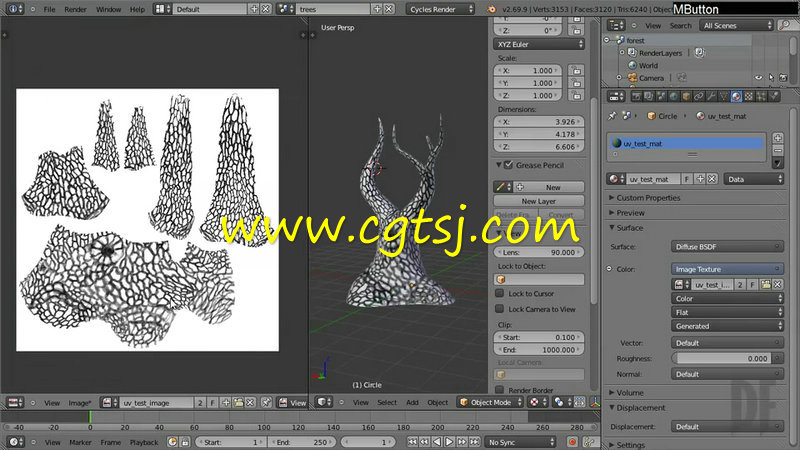Open the Texture properties tab
800x450 pixels.
click(748, 96)
